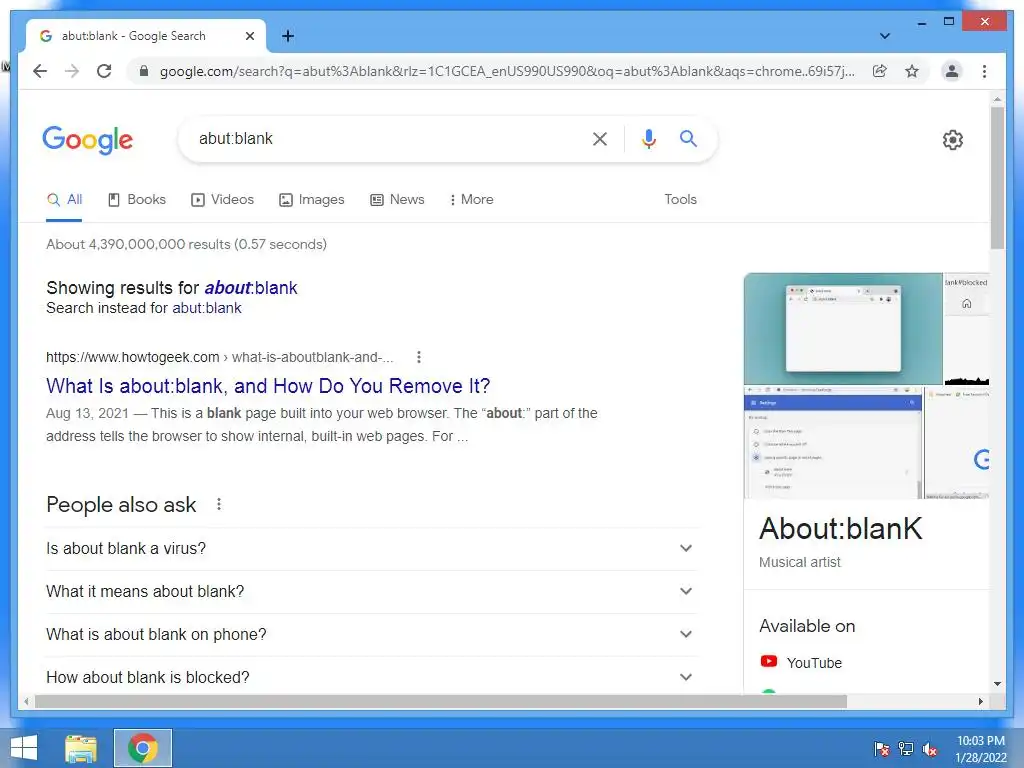
Task: Focus the Chrome address bar URL
Action: click(507, 71)
